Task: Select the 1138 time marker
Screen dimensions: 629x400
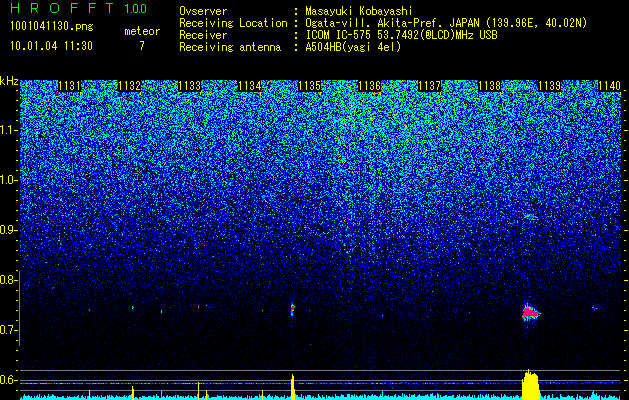Action: (x=490, y=86)
